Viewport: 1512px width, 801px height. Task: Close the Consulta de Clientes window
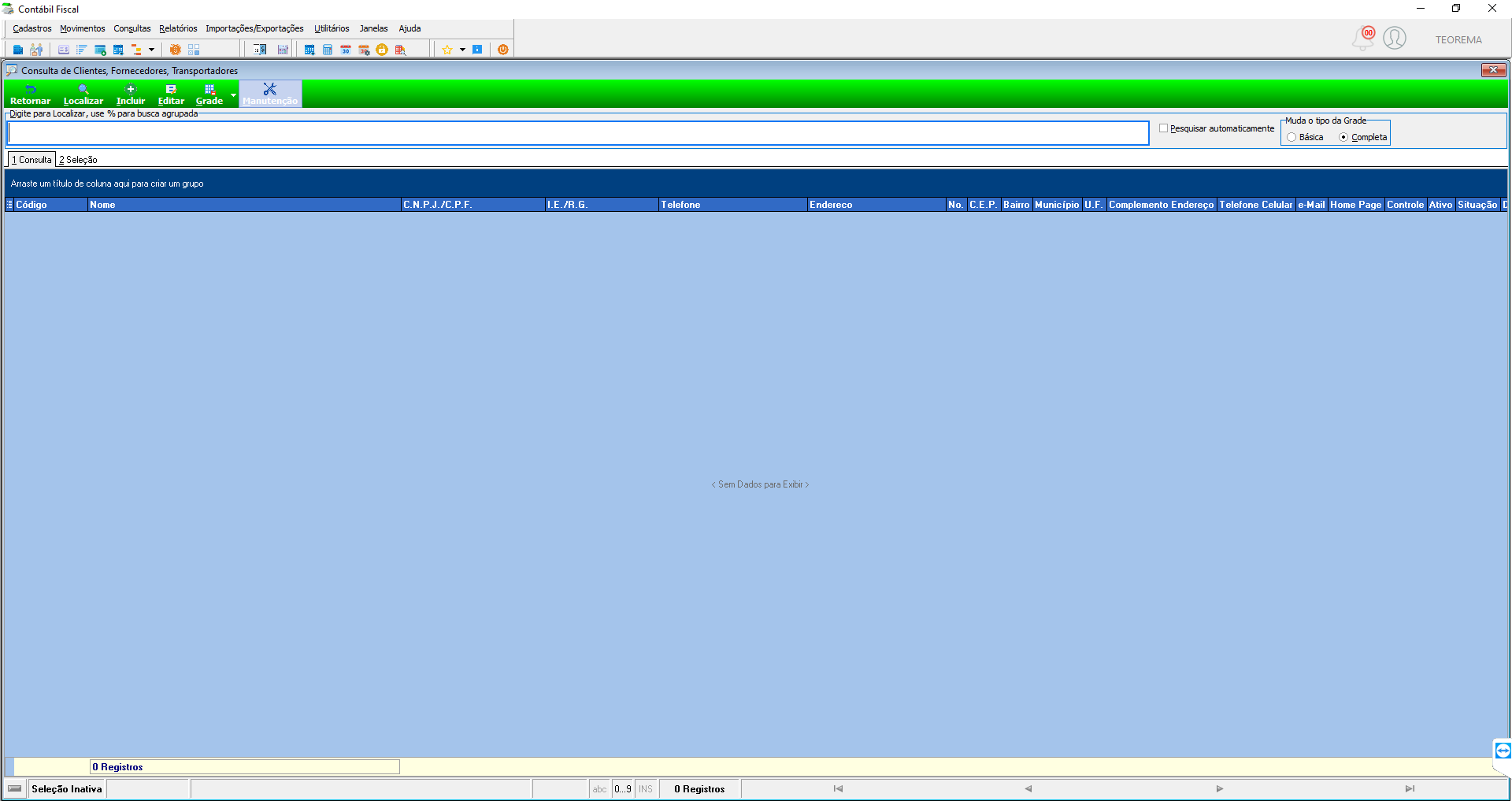pos(1493,70)
